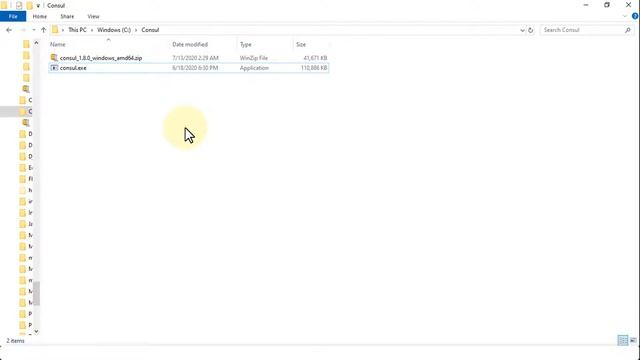Click the Consul breadcrumb segment
The width and height of the screenshot is (640, 360).
click(x=150, y=30)
